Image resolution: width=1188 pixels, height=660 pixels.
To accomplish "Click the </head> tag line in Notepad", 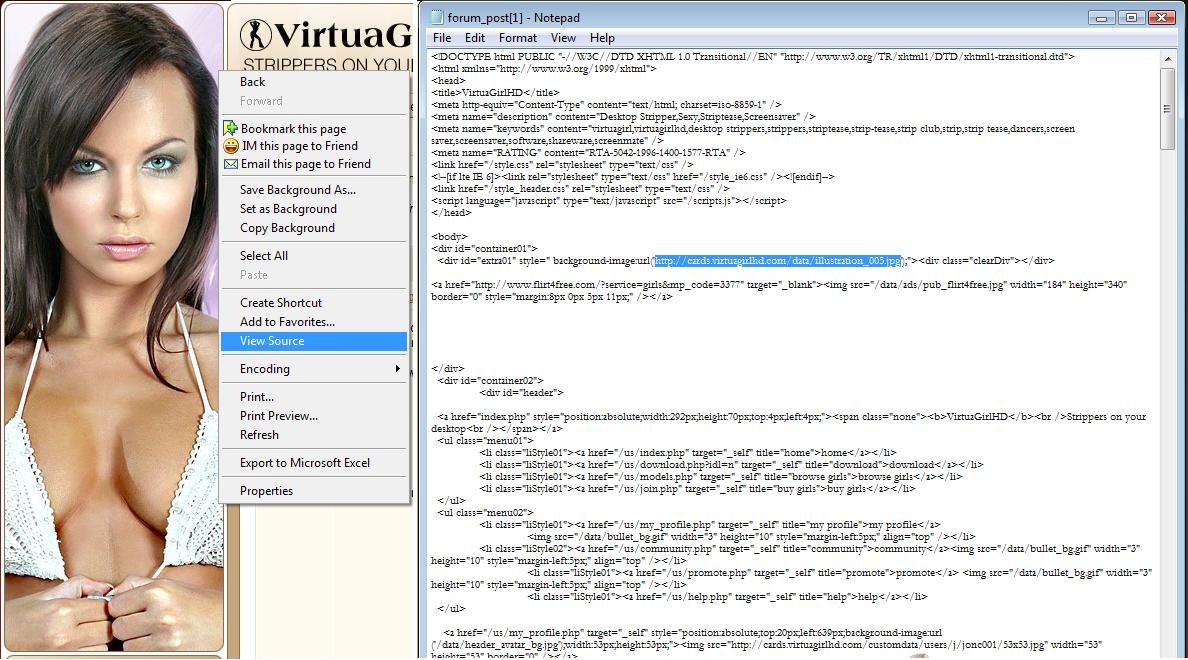I will pyautogui.click(x=452, y=213).
